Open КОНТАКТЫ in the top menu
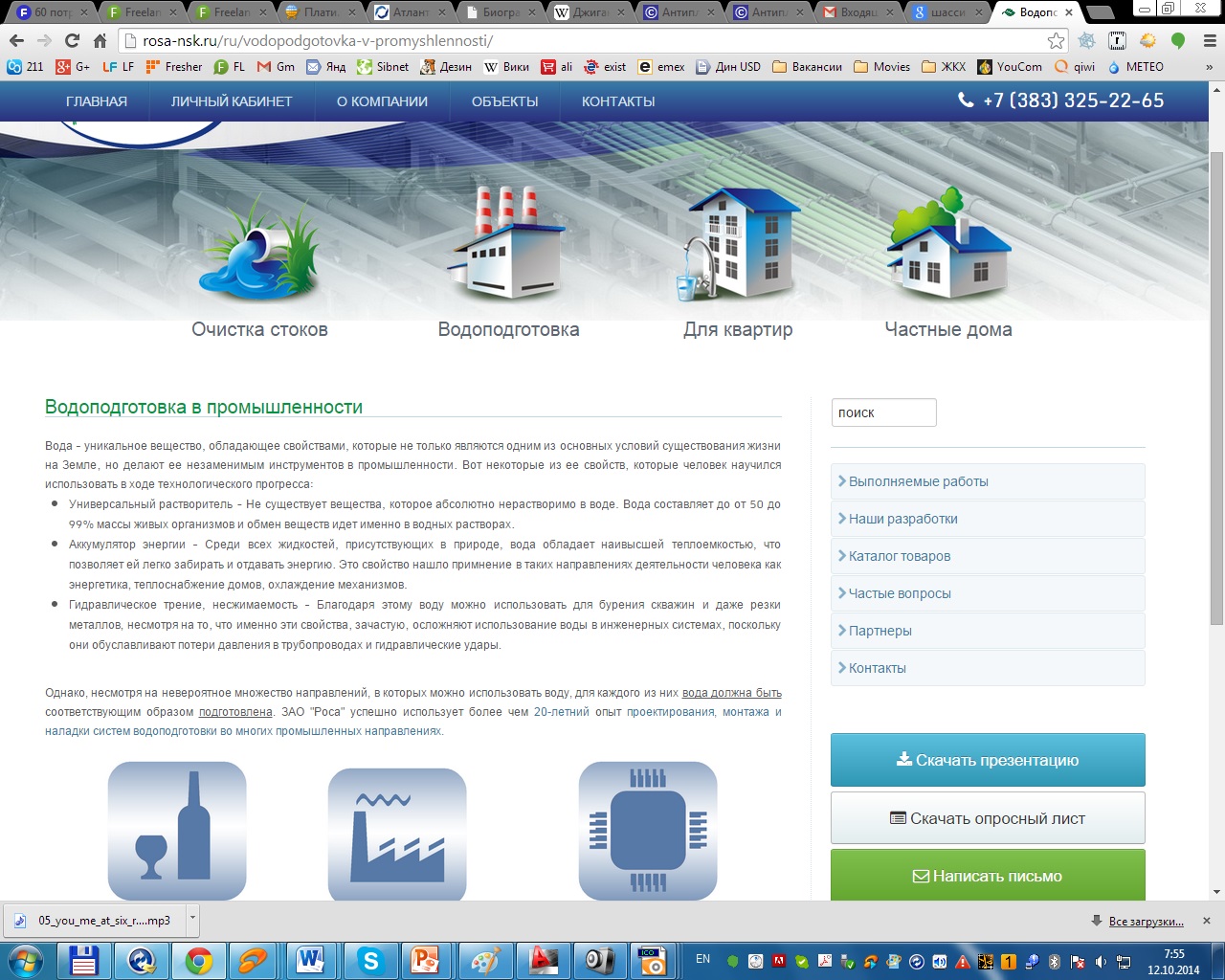This screenshot has height=980, width=1225. point(618,101)
